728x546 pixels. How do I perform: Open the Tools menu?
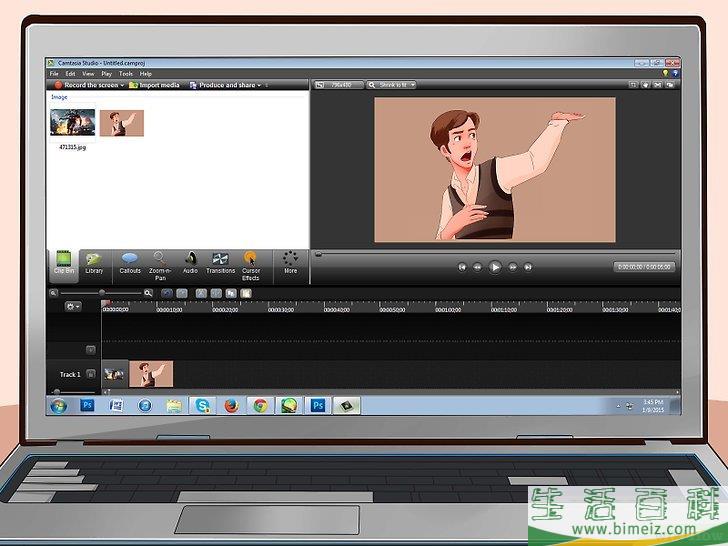point(126,74)
